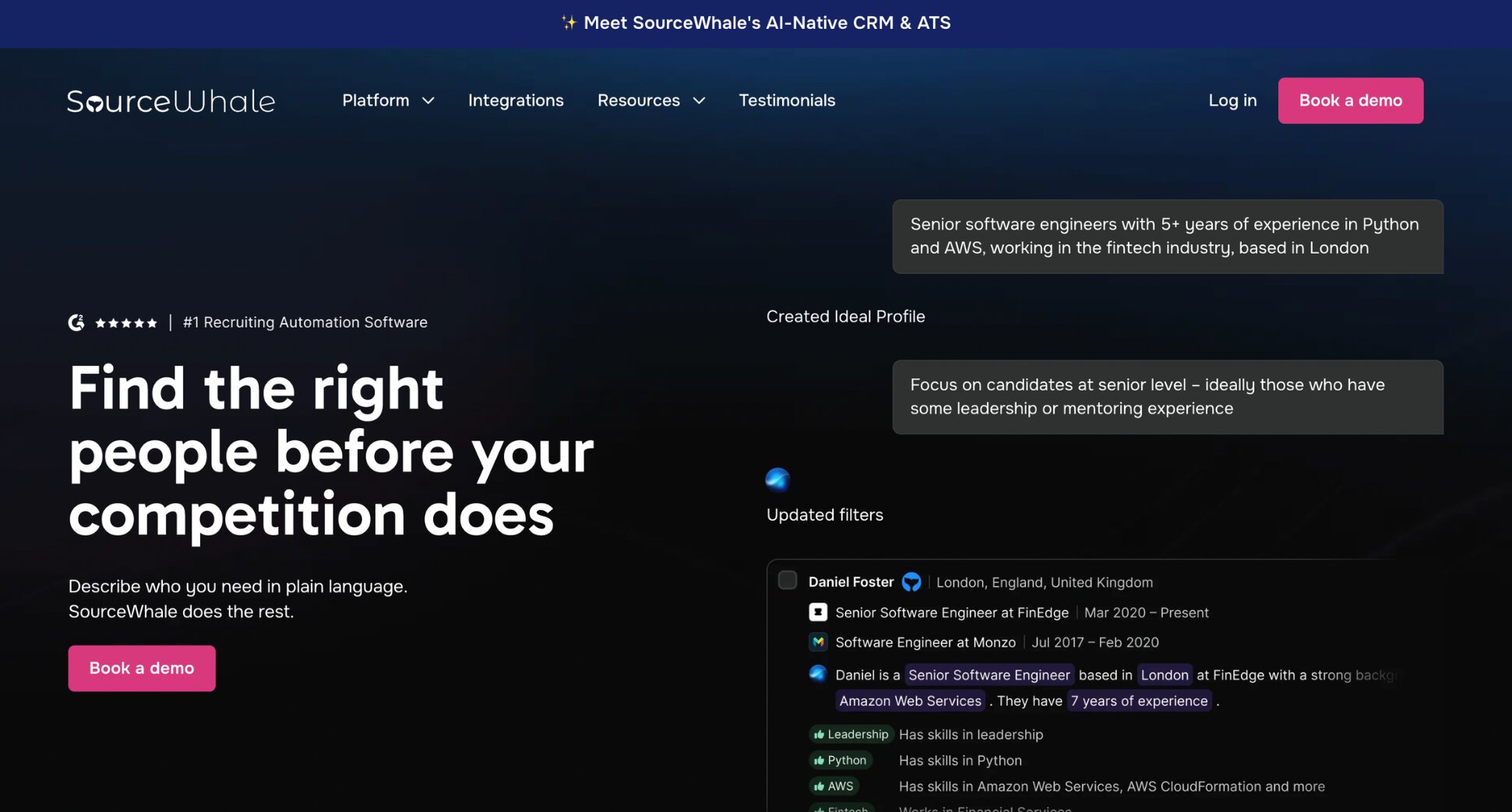The width and height of the screenshot is (1512, 812).
Task: Click the #1 Recruiting Automation Software text
Action: (x=305, y=322)
